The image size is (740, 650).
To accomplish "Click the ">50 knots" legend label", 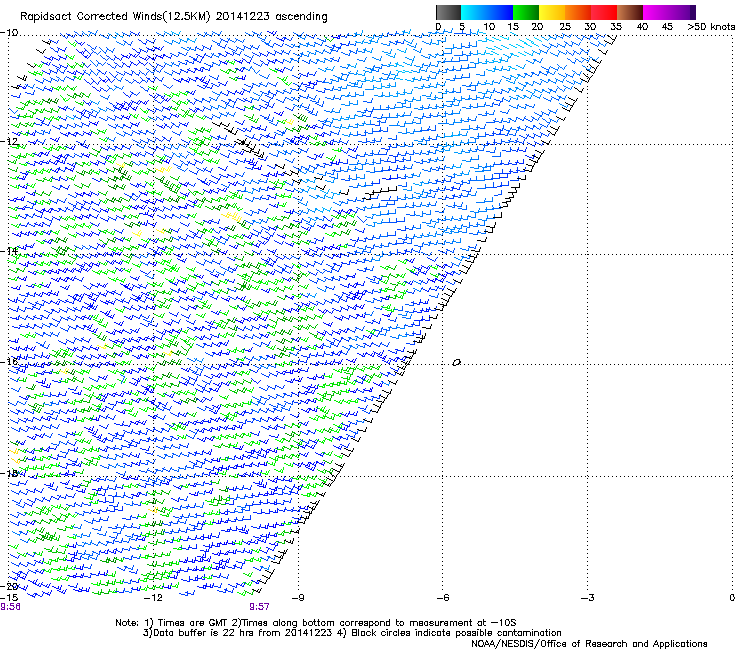I will [711, 27].
